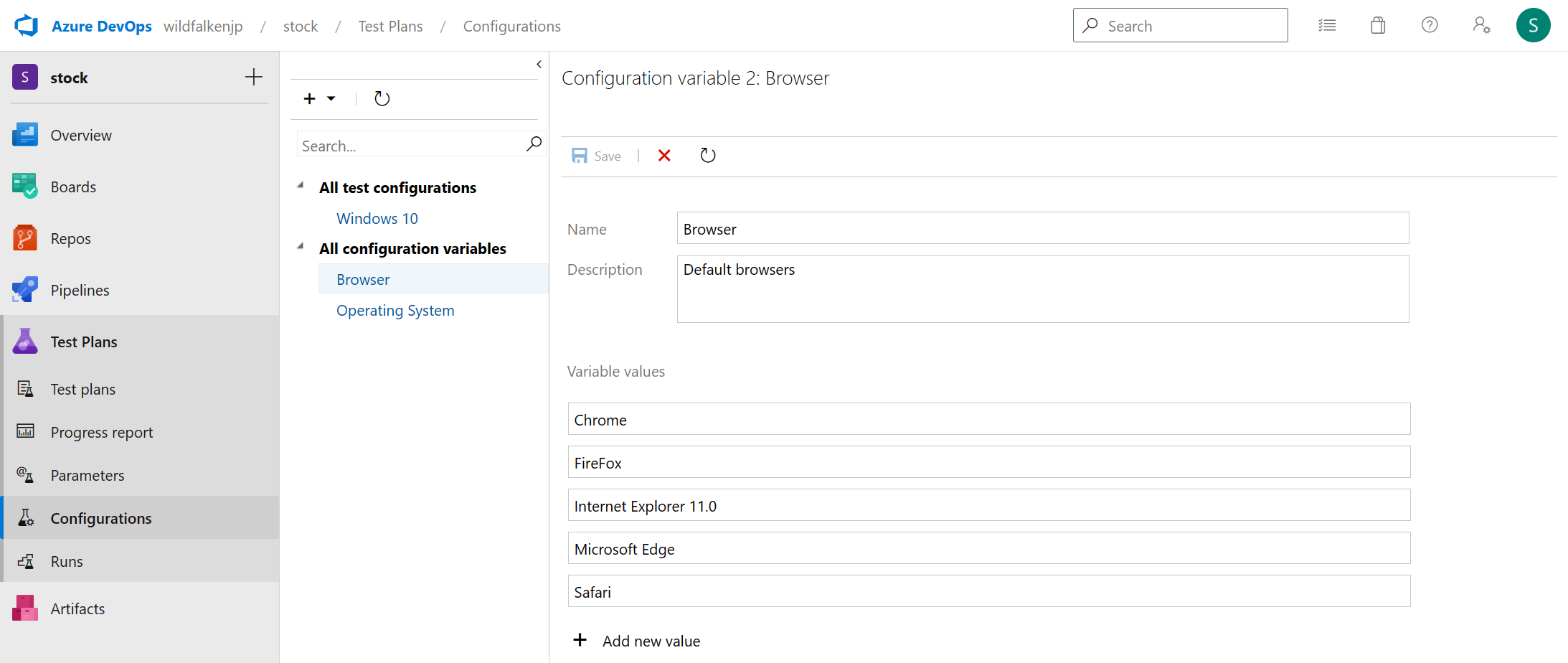Click the Azure DevOps text link

tap(102, 27)
